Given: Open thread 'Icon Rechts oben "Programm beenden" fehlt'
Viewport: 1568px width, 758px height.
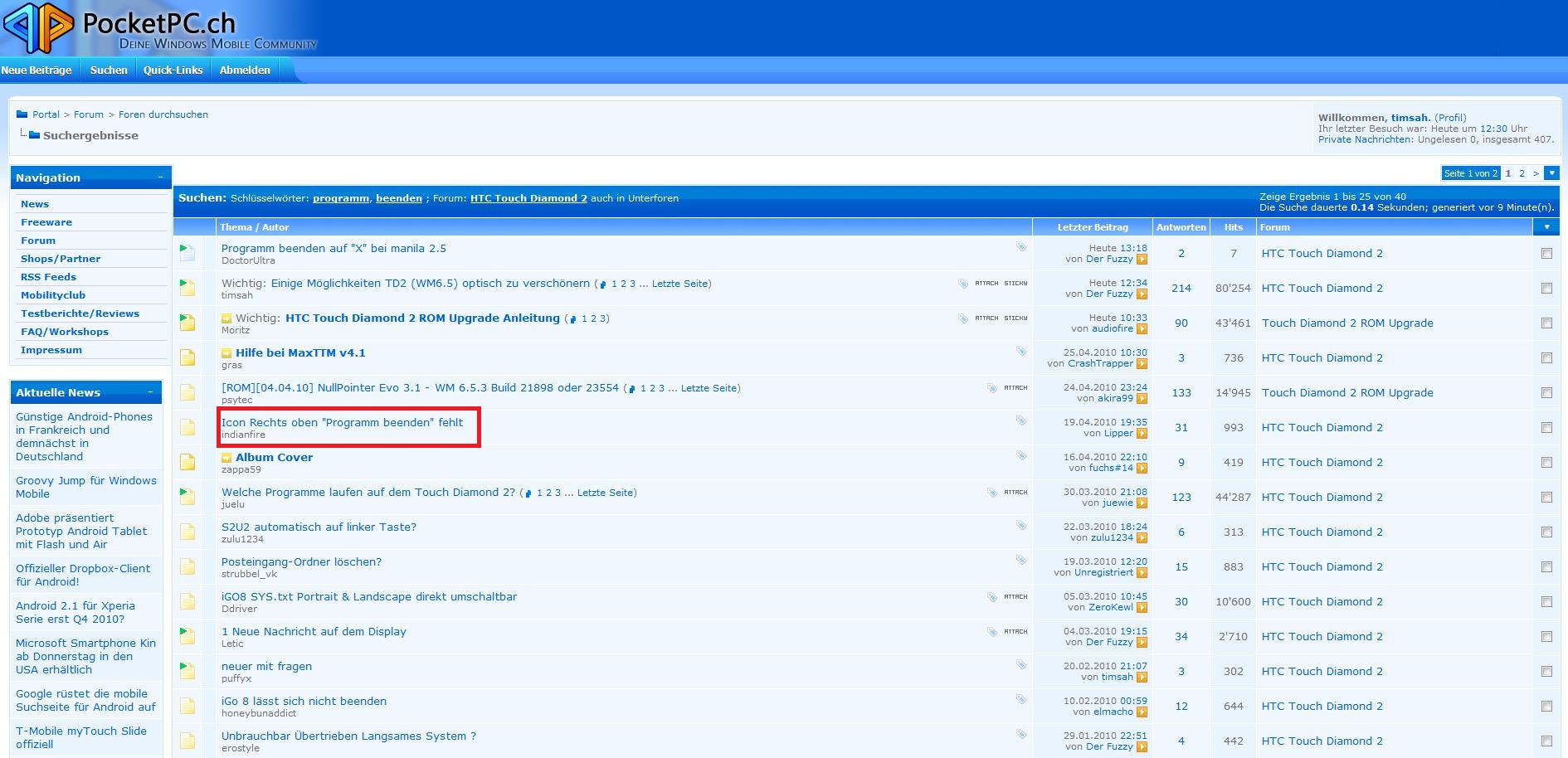Looking at the screenshot, I should [342, 422].
